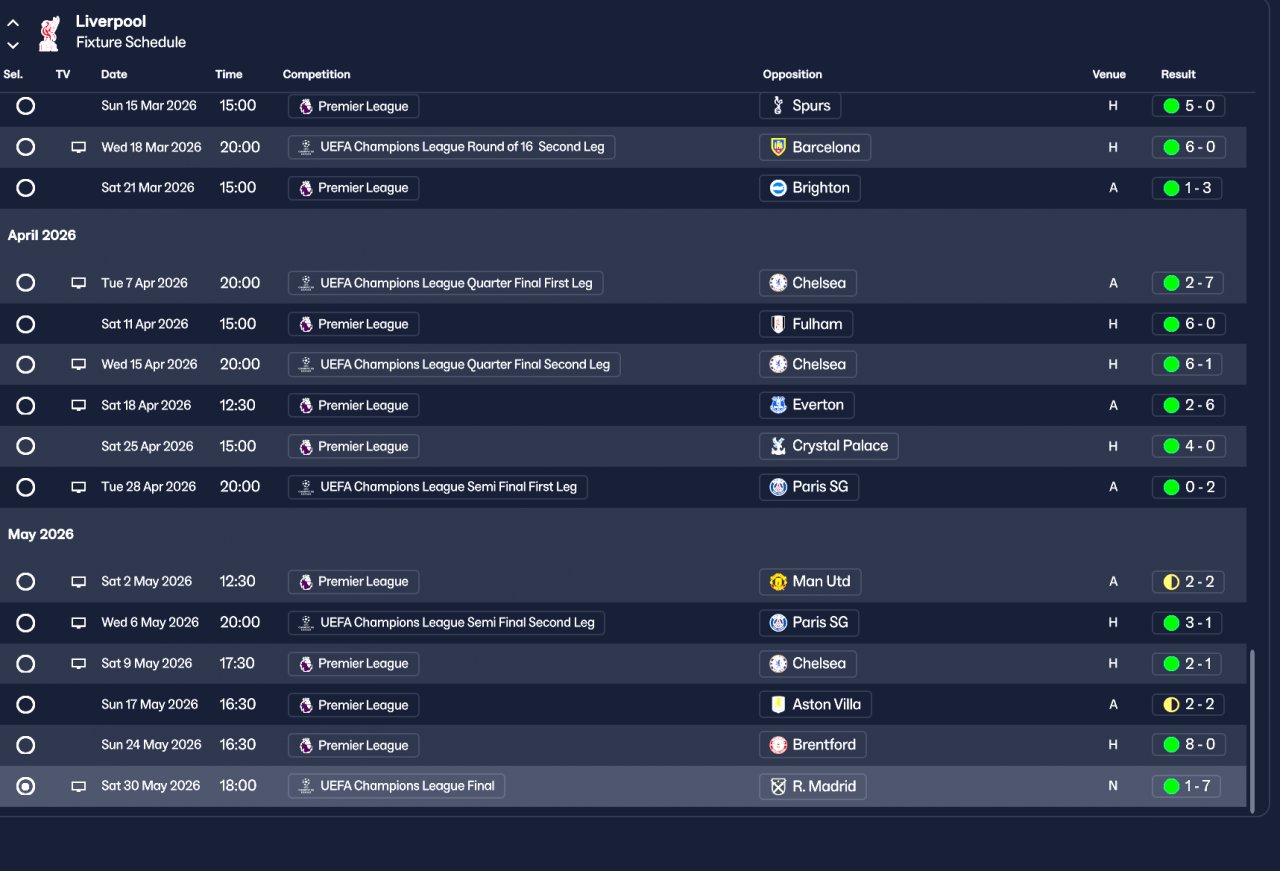Open the 2 - 2 result against Aston Villa
Screen dimensions: 1280x871
click(1188, 705)
